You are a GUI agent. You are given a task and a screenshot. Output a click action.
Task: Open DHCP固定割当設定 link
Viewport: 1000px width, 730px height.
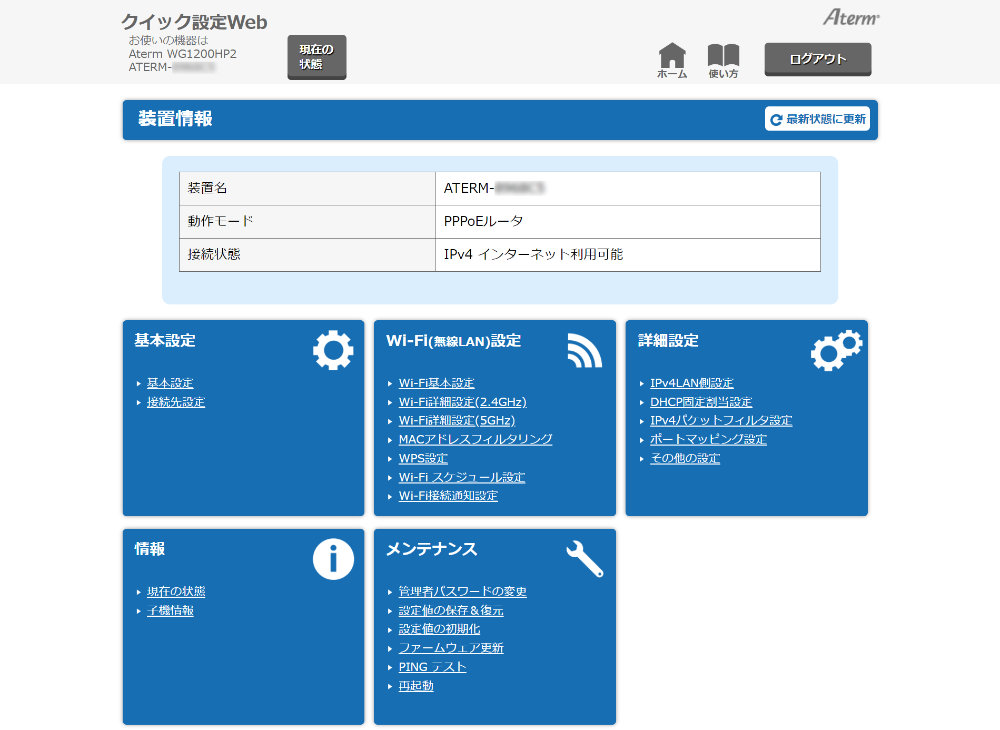[701, 402]
